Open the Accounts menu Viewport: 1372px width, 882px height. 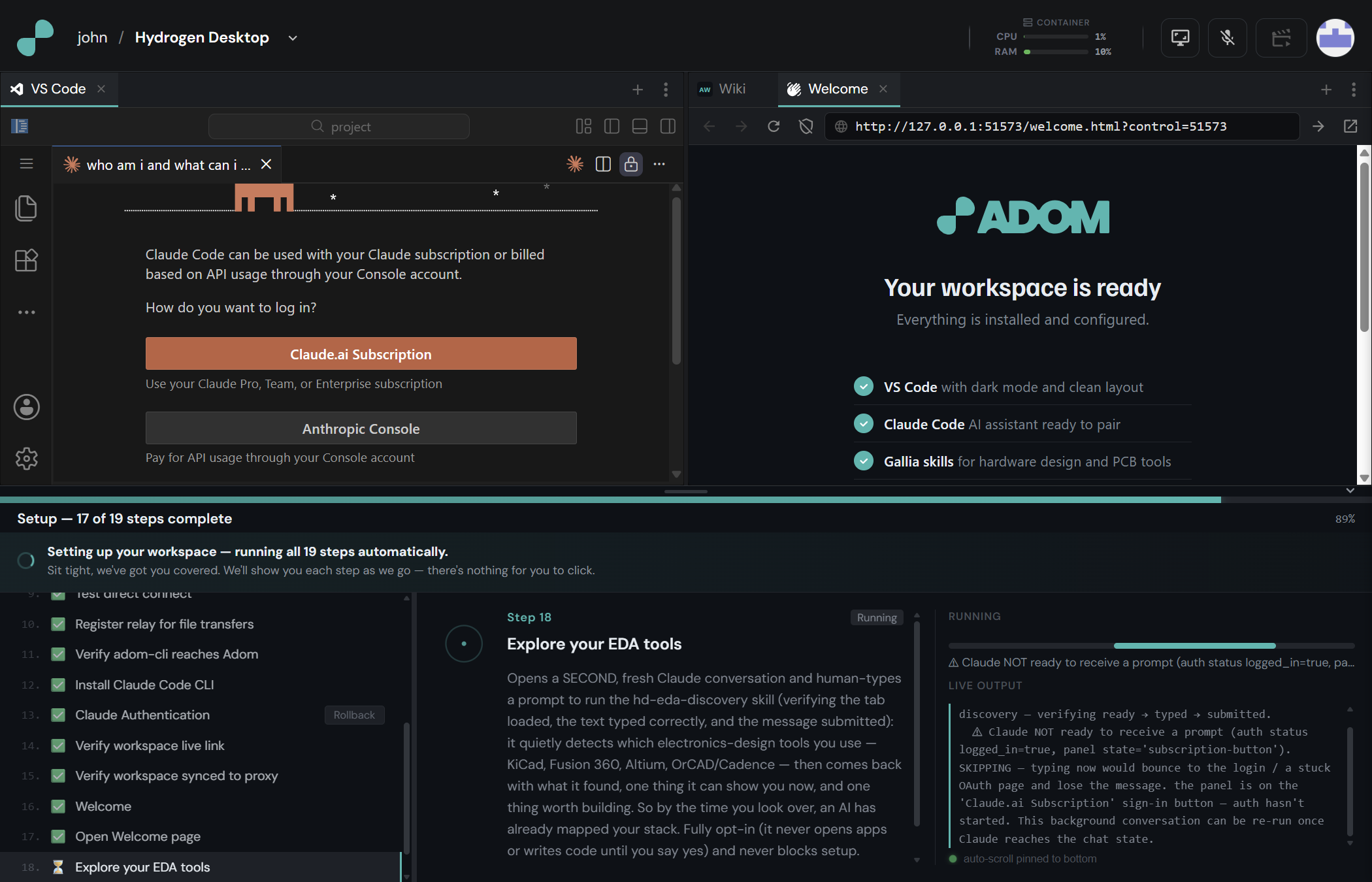26,407
